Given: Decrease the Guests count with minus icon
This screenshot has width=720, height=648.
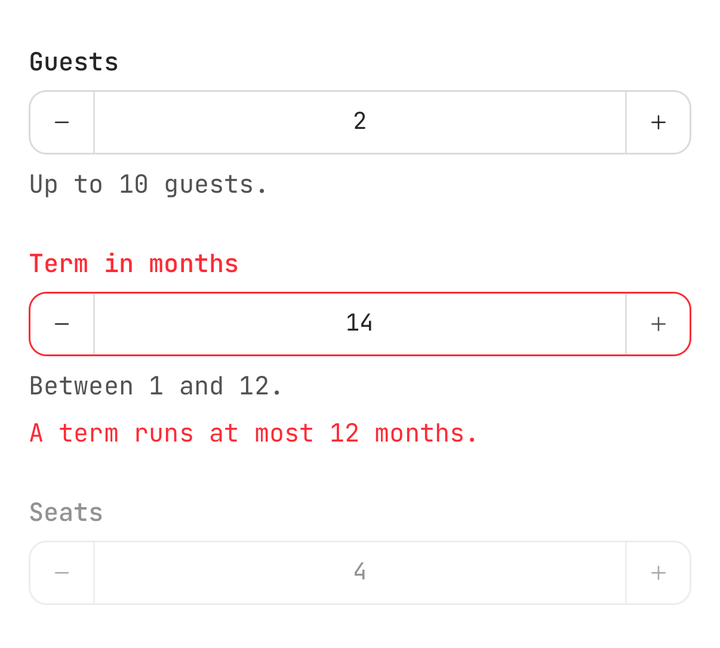Looking at the screenshot, I should tap(62, 122).
